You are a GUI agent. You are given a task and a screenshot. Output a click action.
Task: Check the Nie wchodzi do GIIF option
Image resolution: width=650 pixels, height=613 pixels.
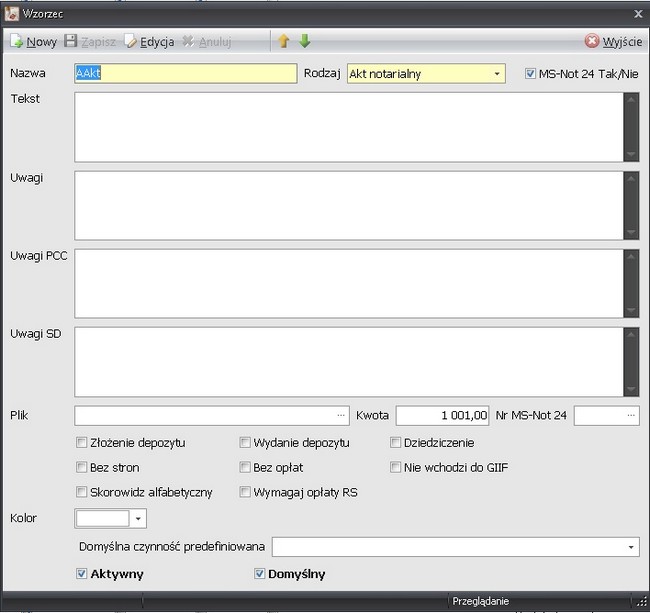click(x=396, y=467)
